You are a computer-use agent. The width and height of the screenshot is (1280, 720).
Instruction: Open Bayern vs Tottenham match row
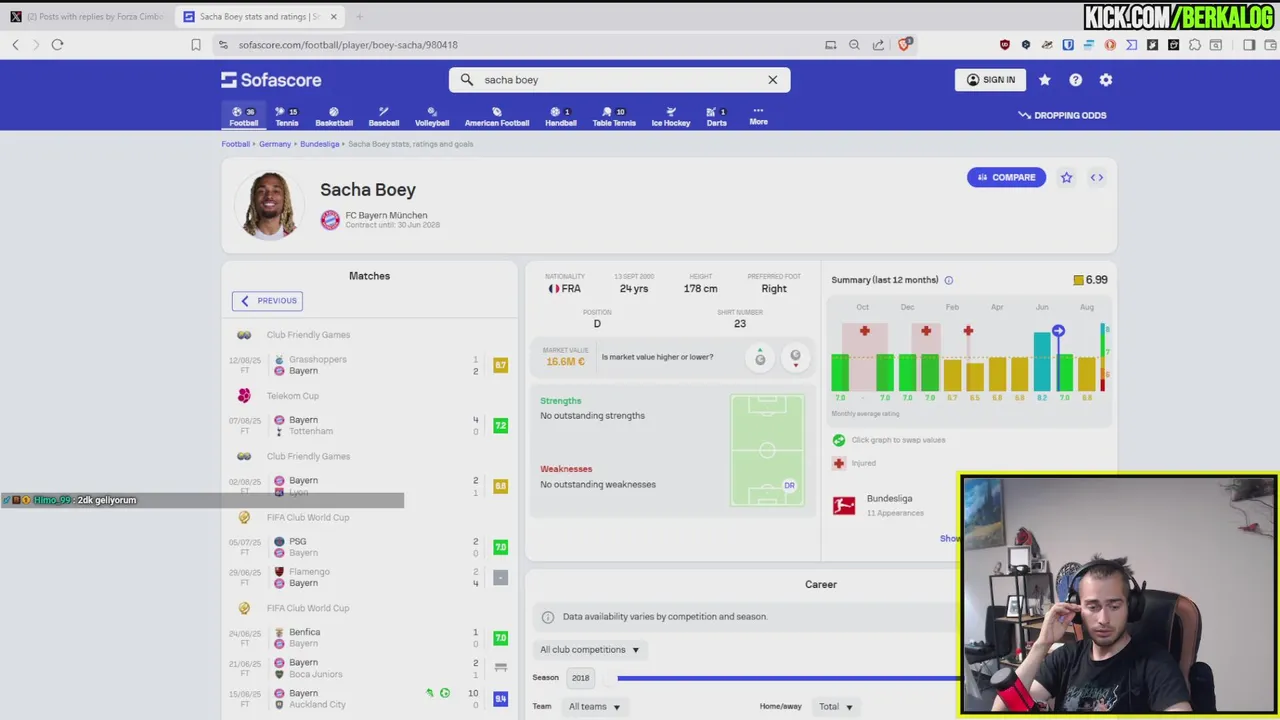pyautogui.click(x=370, y=426)
